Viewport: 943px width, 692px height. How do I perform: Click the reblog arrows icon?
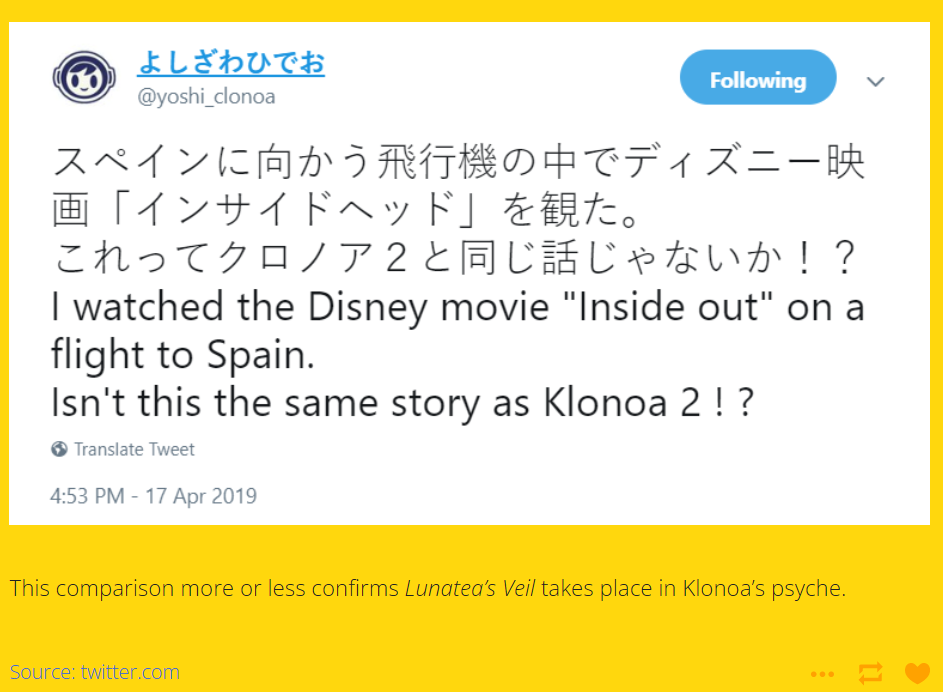pos(870,673)
